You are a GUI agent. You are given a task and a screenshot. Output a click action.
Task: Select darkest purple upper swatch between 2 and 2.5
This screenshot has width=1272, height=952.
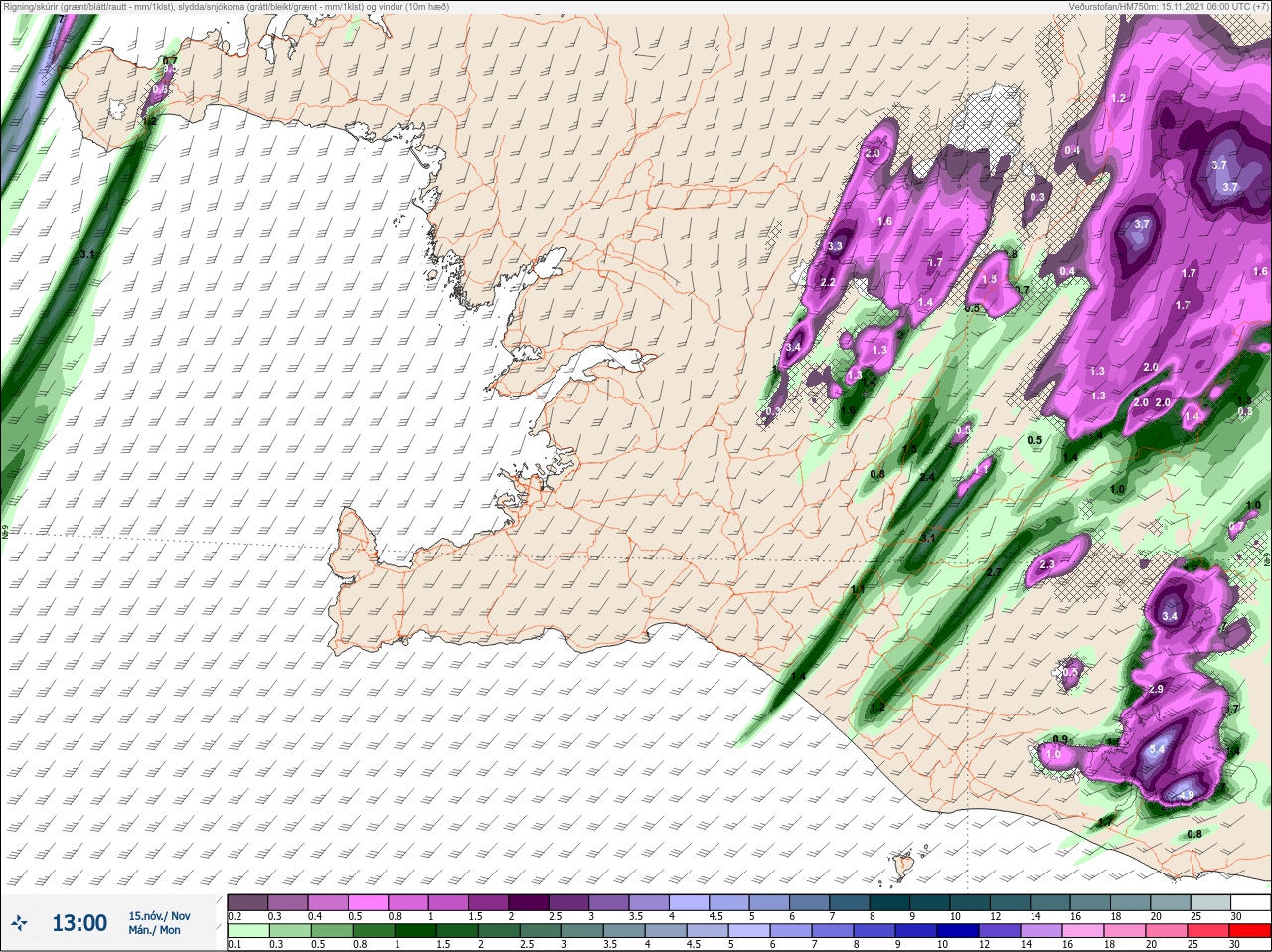point(529,902)
